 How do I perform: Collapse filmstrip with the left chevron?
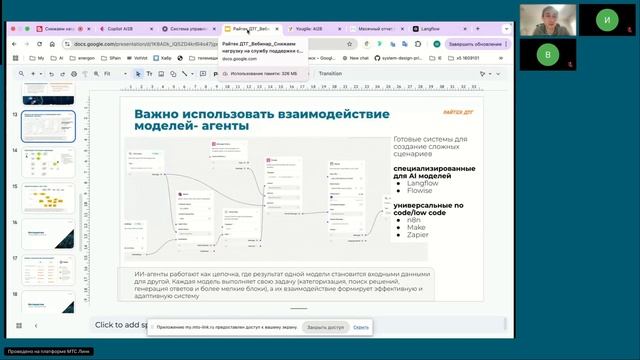click(36, 326)
